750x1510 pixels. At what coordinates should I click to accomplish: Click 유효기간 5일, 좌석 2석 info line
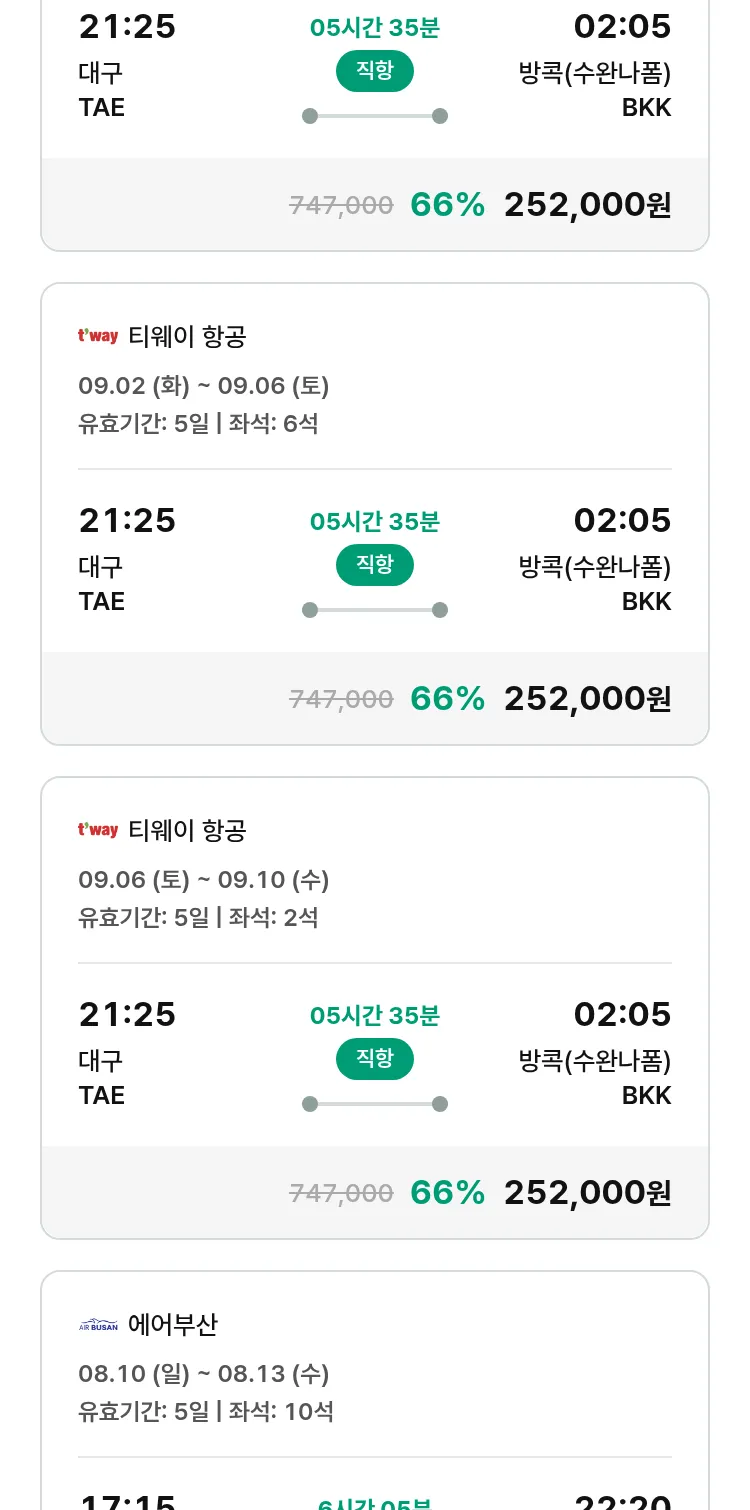[x=198, y=918]
